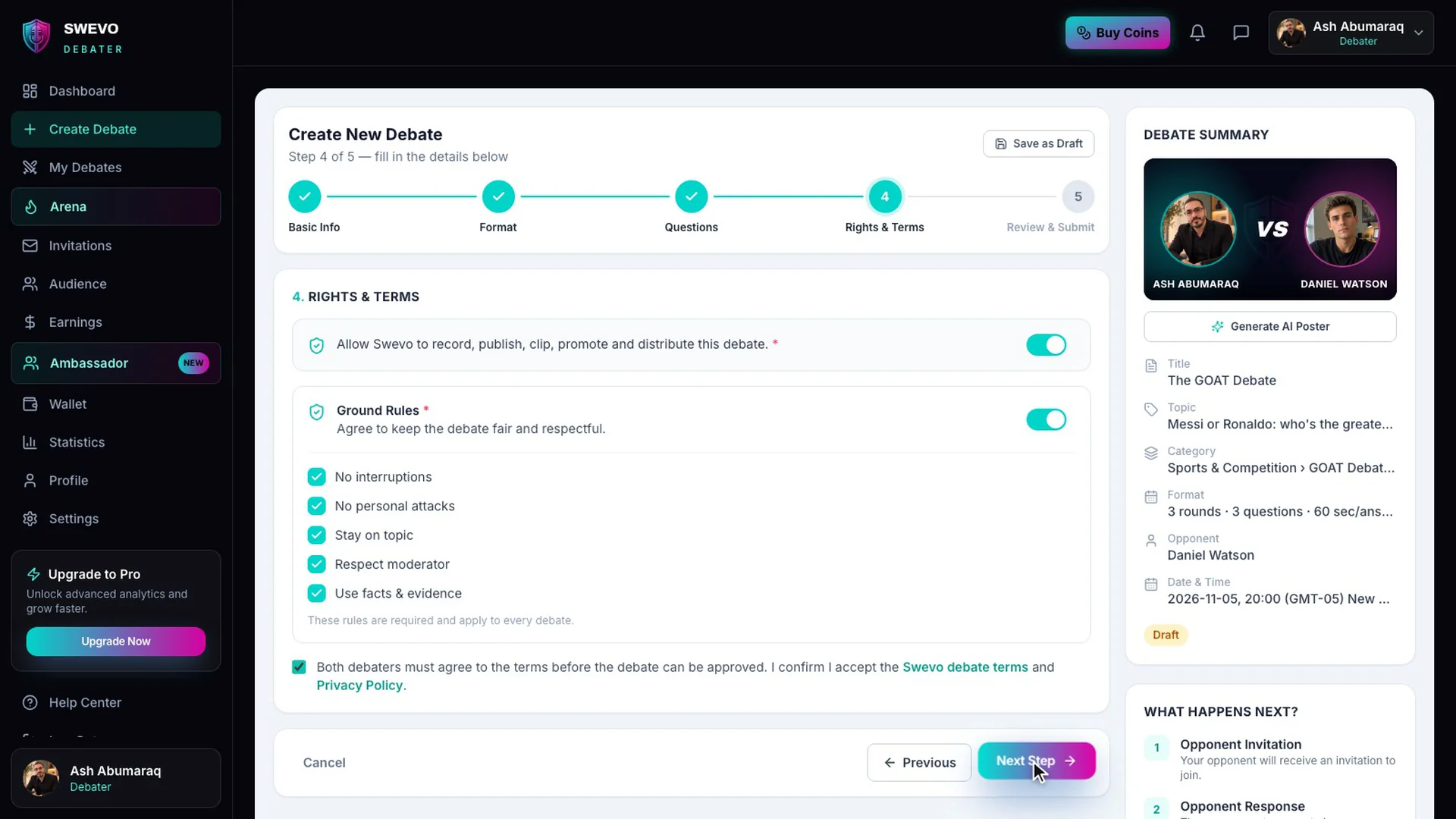Uncheck Respect moderator rule

click(316, 564)
